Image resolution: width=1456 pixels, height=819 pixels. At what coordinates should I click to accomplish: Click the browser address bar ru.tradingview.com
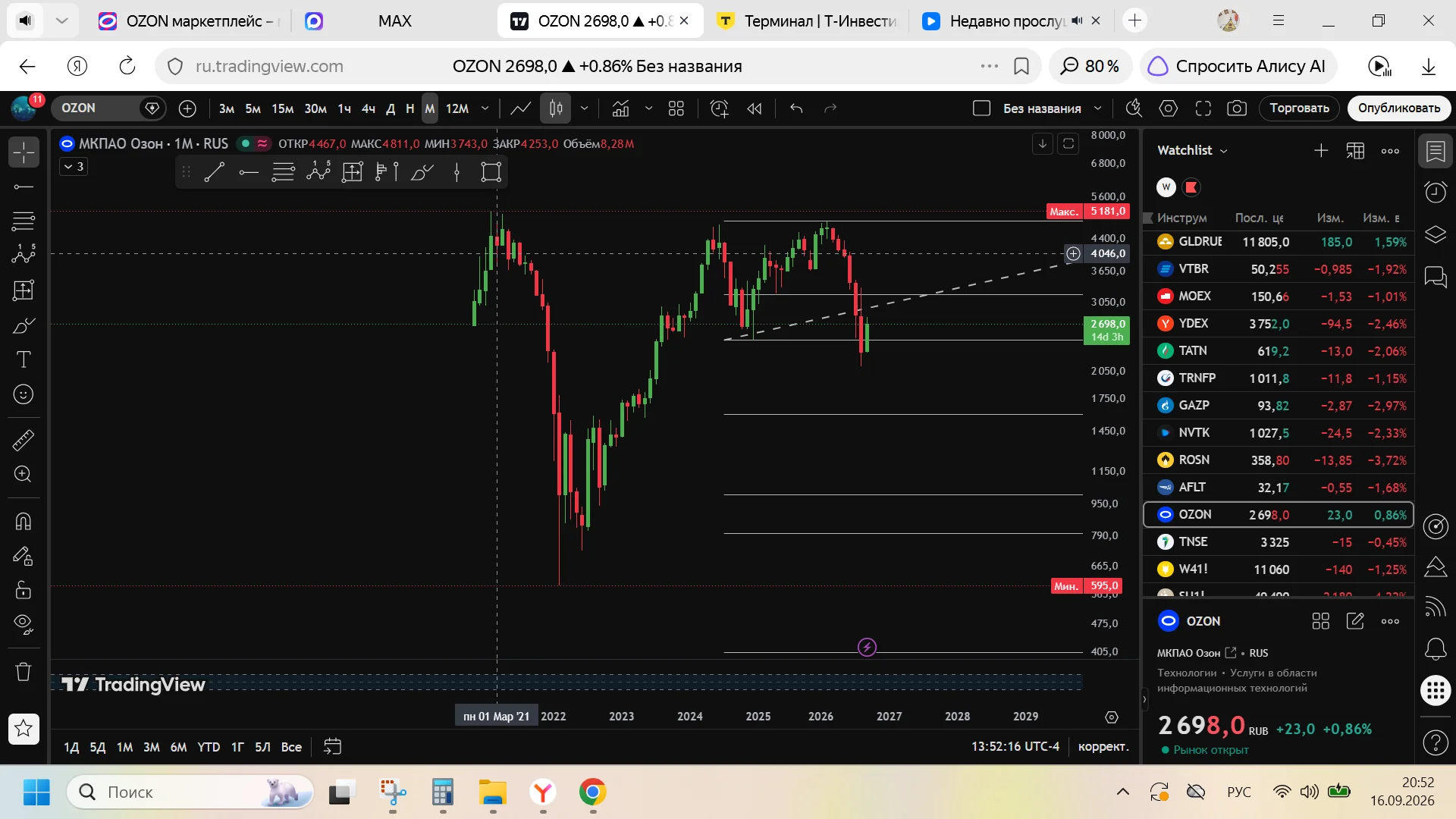[269, 67]
